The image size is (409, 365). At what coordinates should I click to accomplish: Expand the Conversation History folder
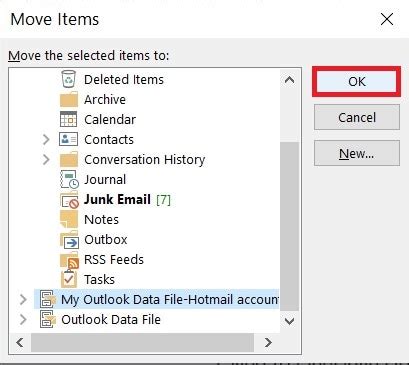pyautogui.click(x=46, y=159)
